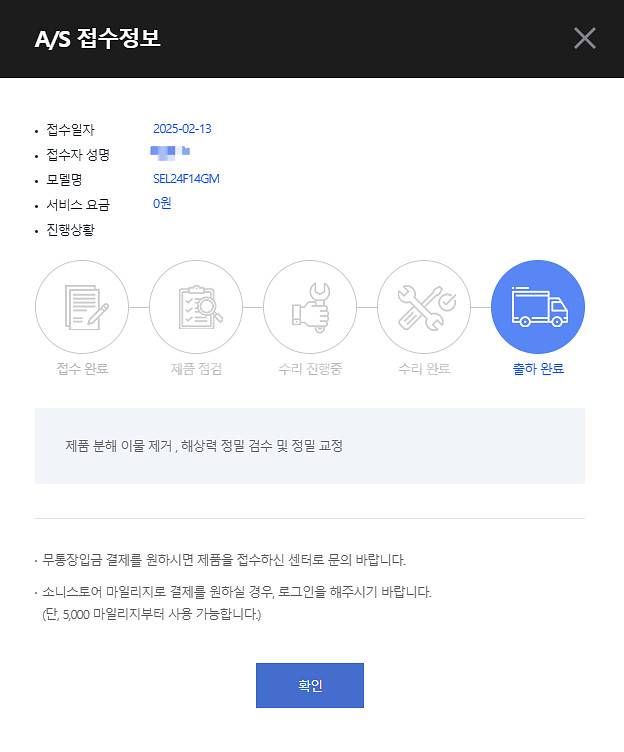624x752 pixels.
Task: Click the 접수 완료 document icon
Action: click(82, 307)
